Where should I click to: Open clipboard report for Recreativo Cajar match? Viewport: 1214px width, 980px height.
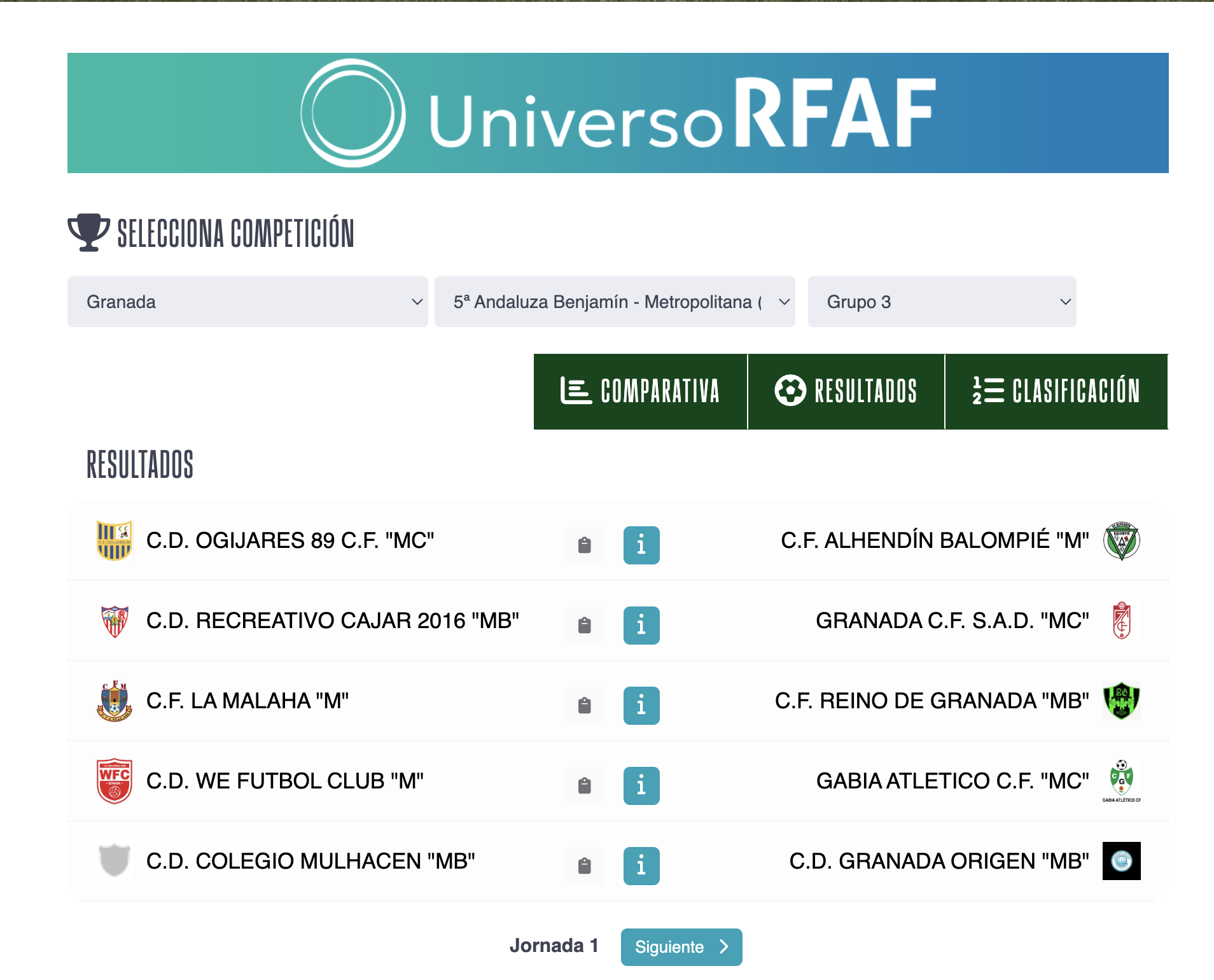[x=584, y=625]
